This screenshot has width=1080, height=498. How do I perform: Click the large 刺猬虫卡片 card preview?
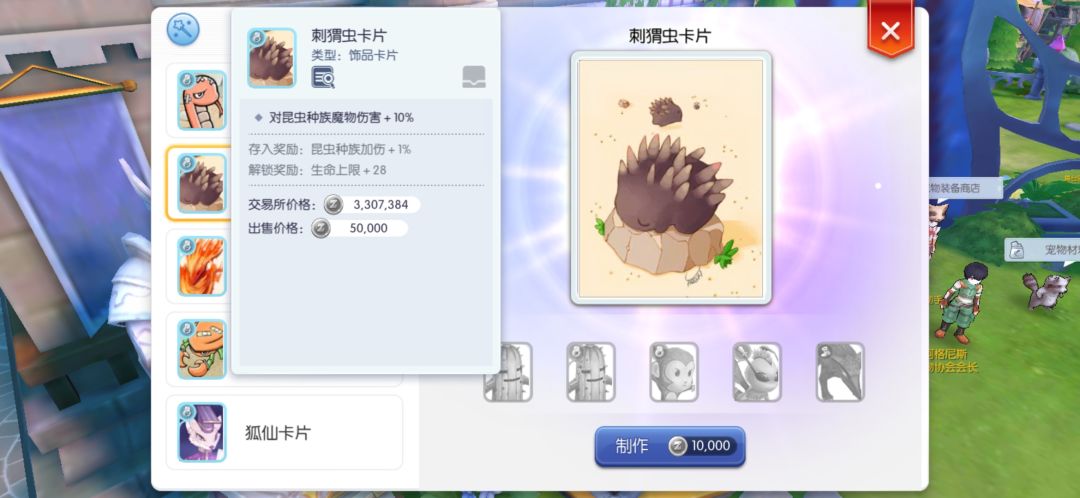[671, 178]
